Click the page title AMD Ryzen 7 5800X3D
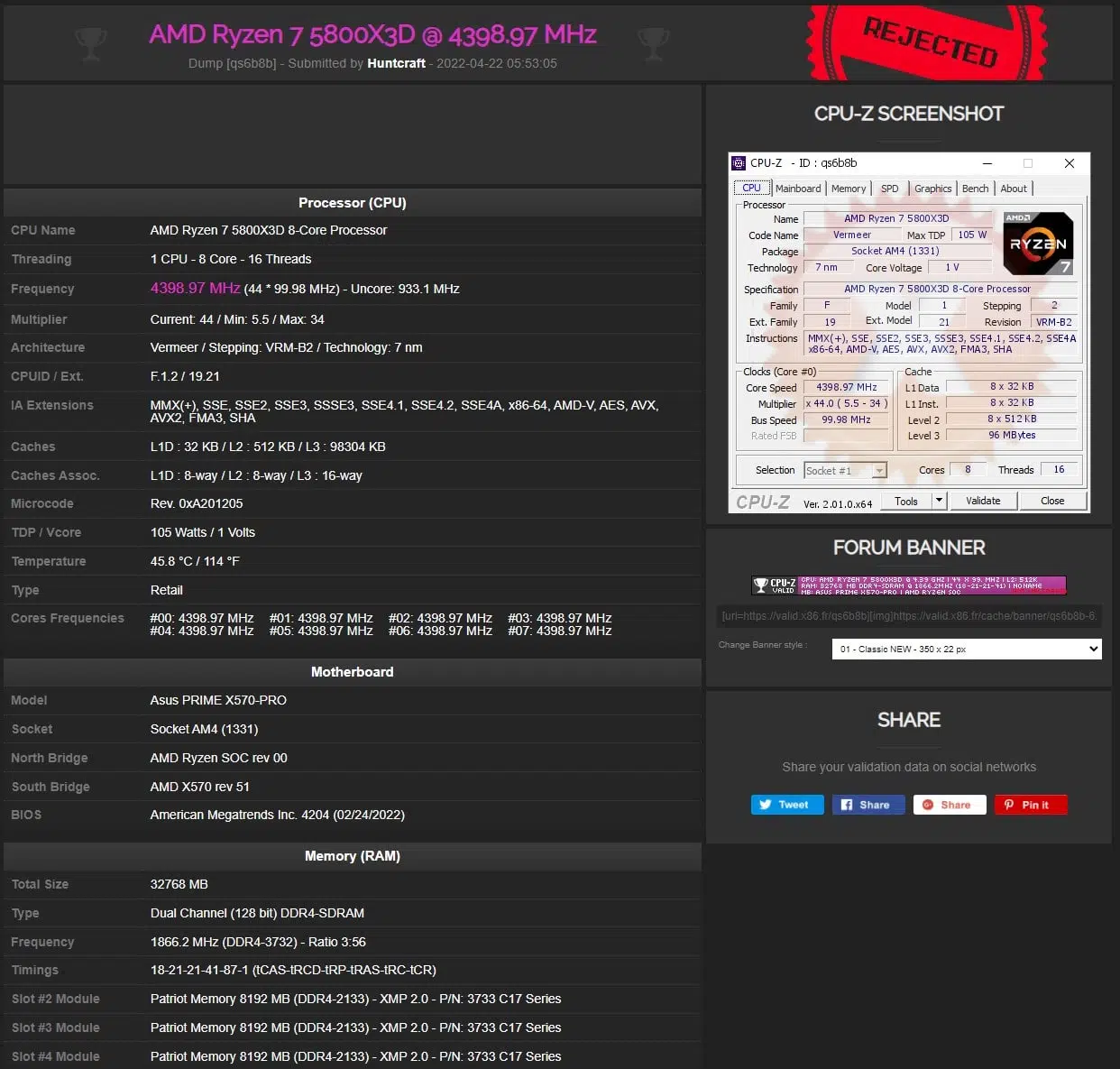This screenshot has height=1069, width=1120. click(x=372, y=34)
